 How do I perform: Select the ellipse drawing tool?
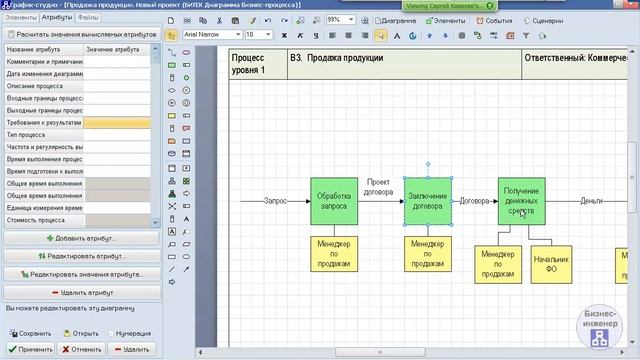186,257
